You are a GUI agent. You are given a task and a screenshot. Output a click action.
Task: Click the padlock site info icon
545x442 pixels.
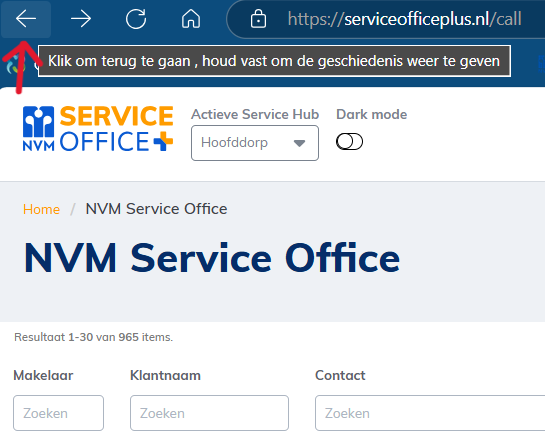[x=258, y=19]
